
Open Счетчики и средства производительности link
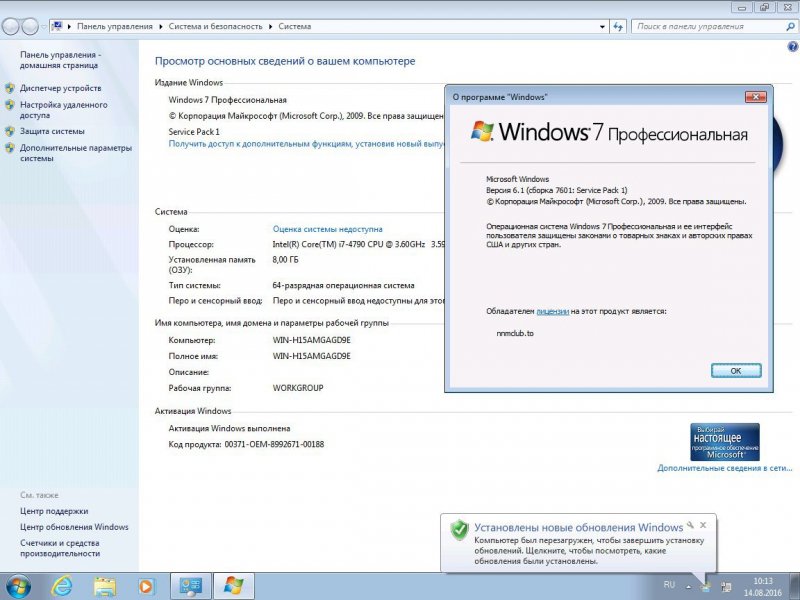[x=60, y=548]
